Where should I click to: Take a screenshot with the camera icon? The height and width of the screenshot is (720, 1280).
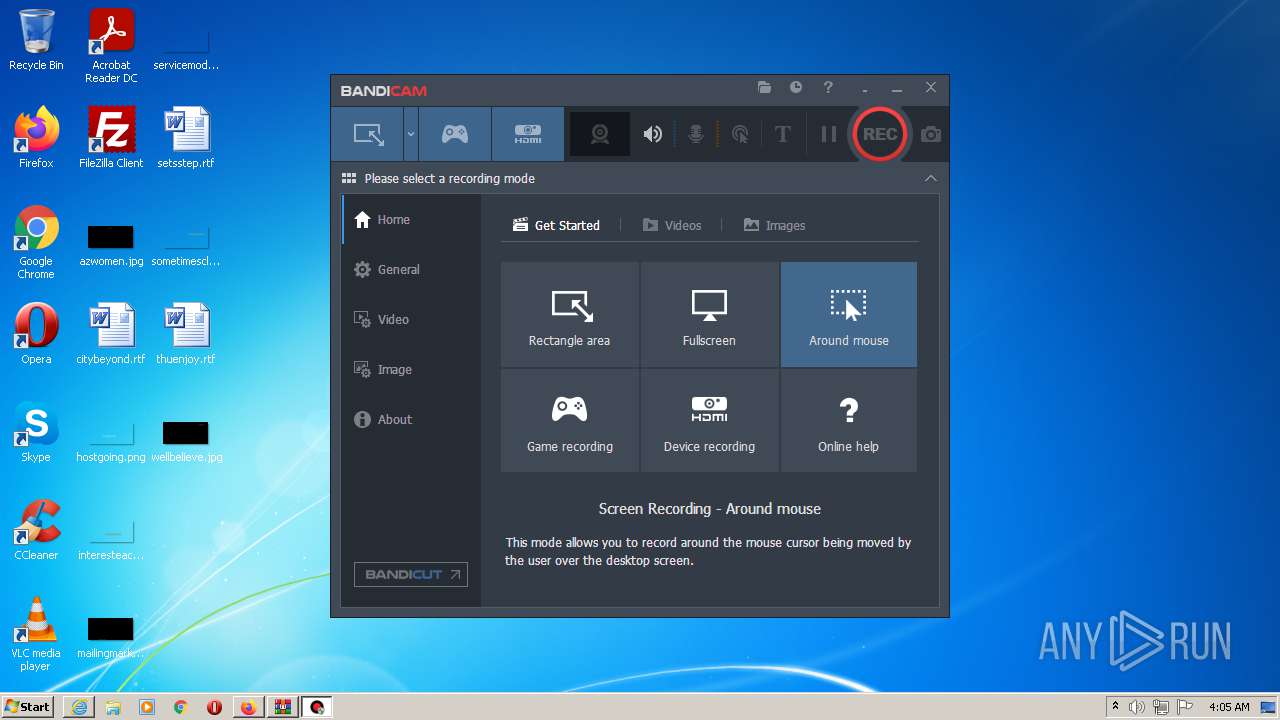pos(931,134)
